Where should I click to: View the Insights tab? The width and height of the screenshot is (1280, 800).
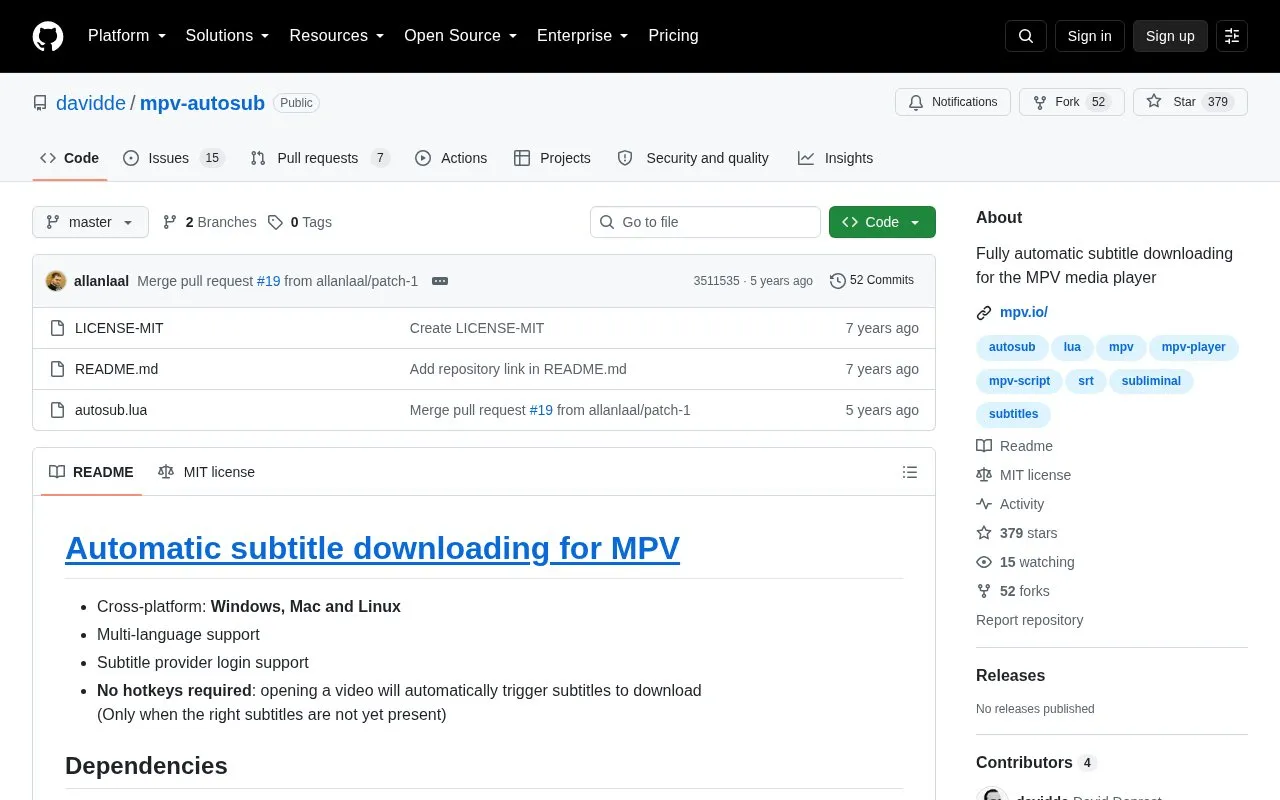coord(835,158)
